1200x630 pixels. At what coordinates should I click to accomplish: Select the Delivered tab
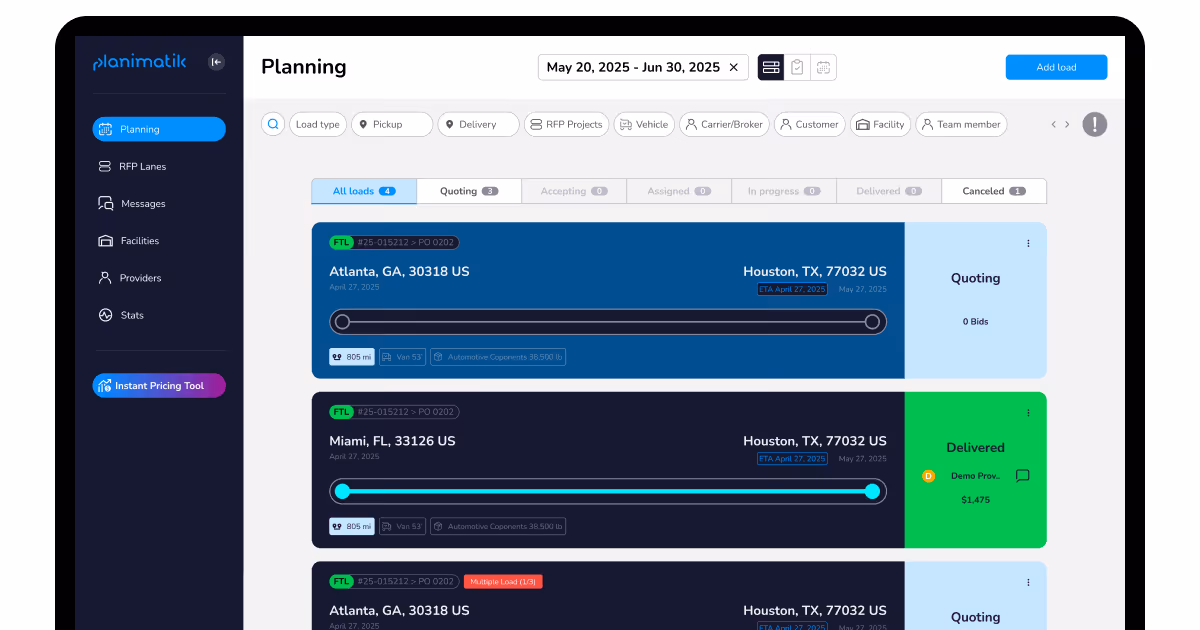889,191
